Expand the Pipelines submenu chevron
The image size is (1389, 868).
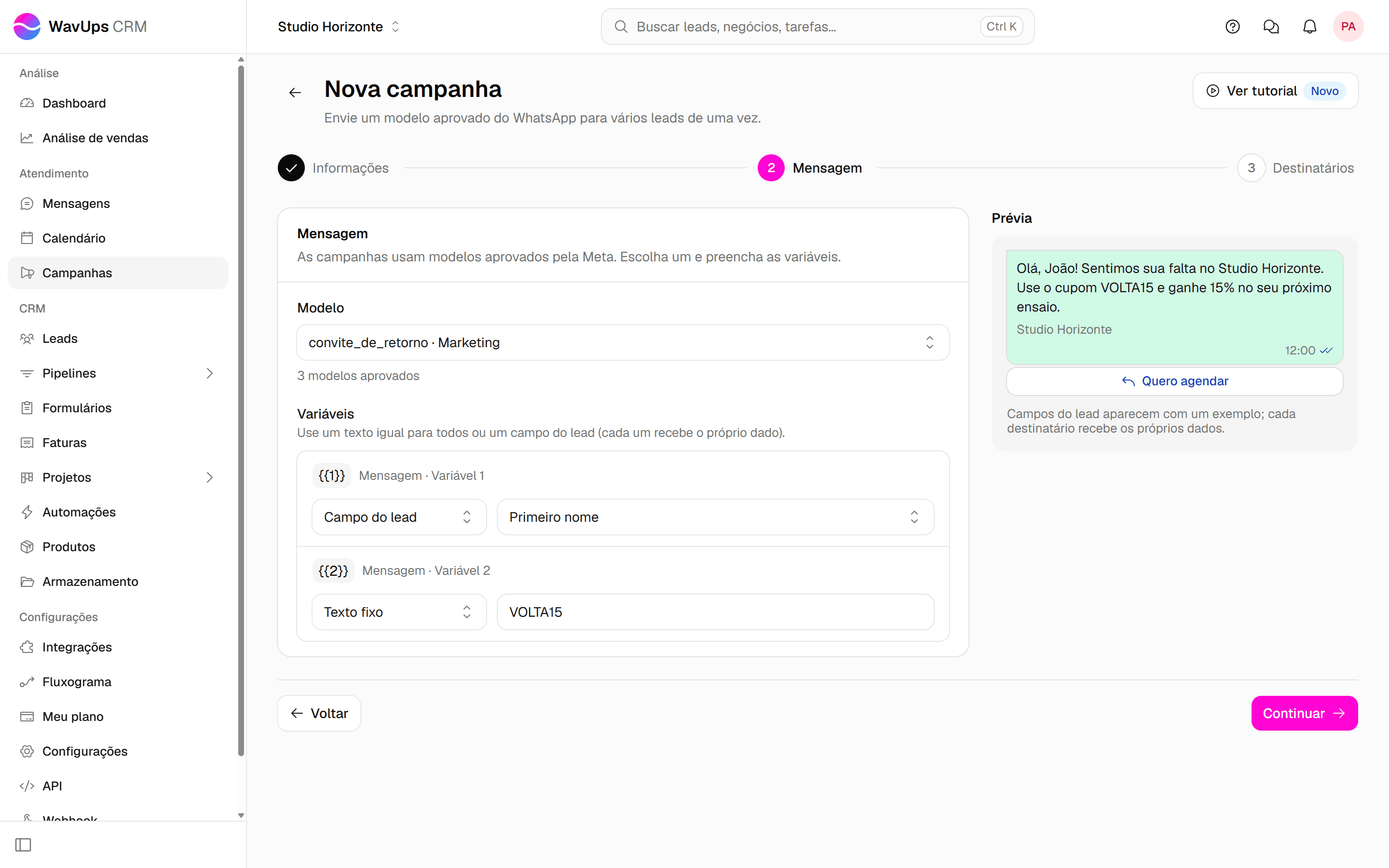pyautogui.click(x=209, y=373)
